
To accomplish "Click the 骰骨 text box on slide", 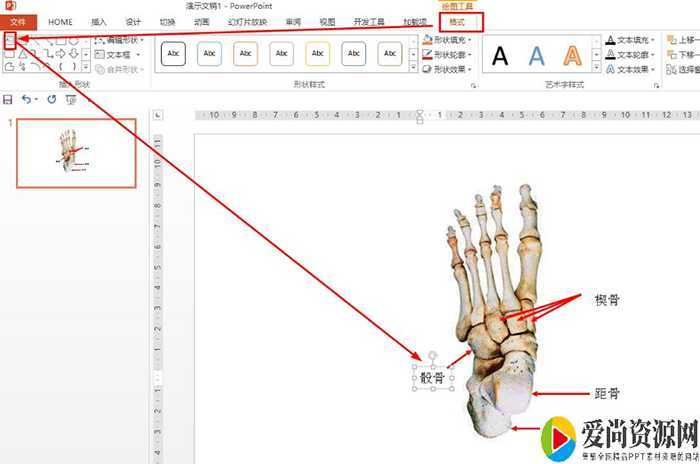I will (x=432, y=377).
